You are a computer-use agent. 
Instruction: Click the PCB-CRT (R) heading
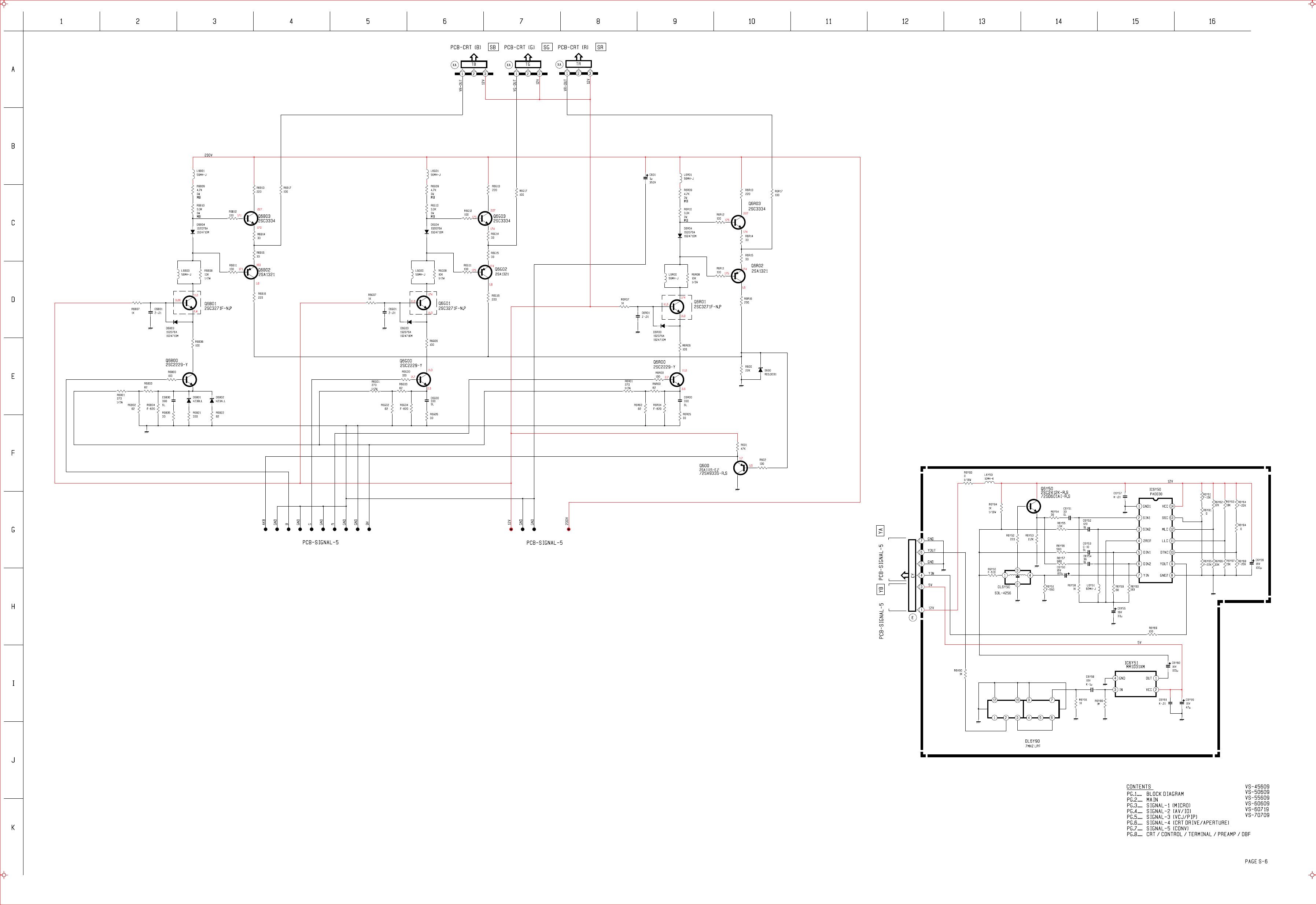573,48
